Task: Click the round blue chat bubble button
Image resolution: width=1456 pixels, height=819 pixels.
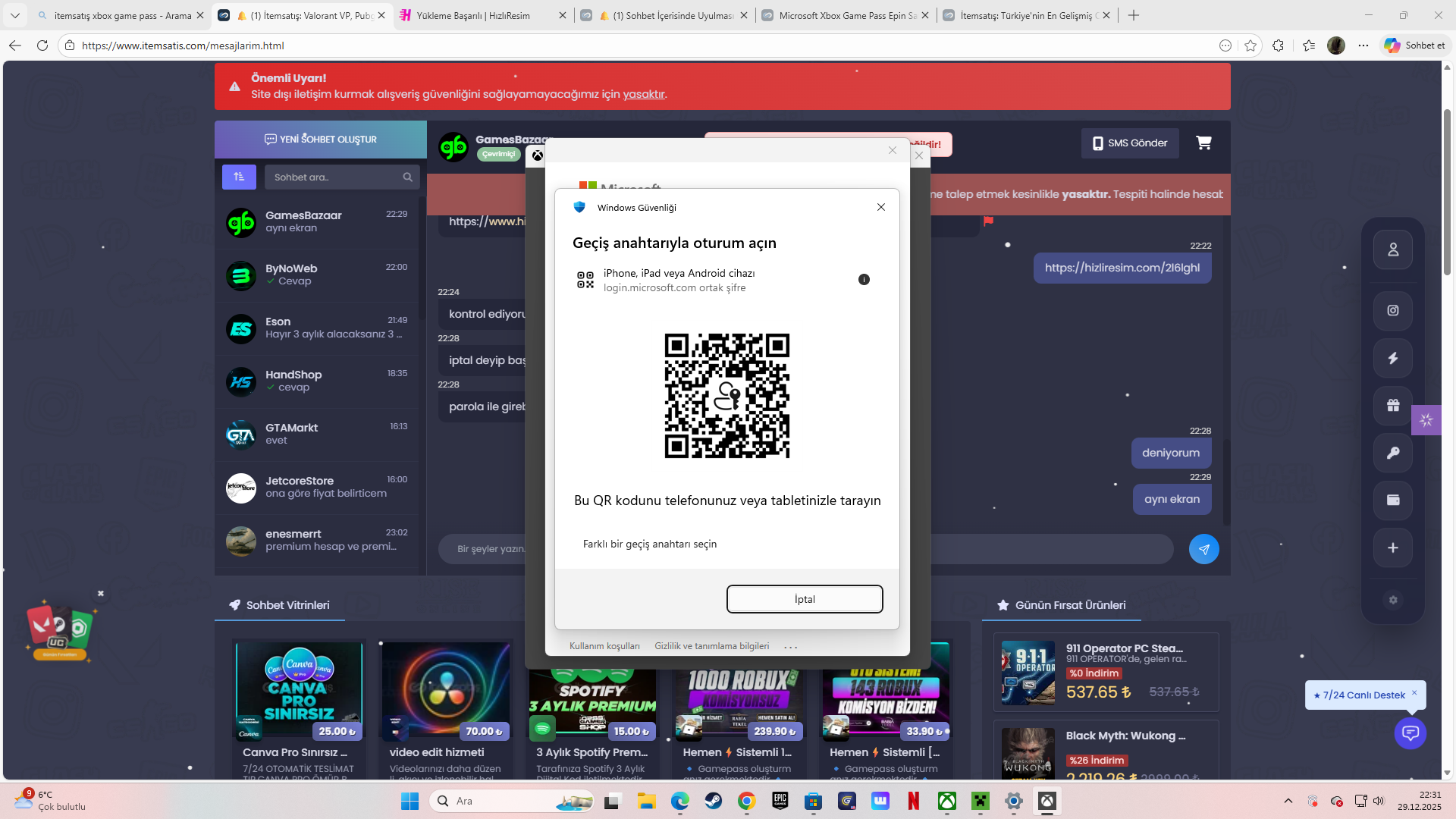Action: point(1410,733)
